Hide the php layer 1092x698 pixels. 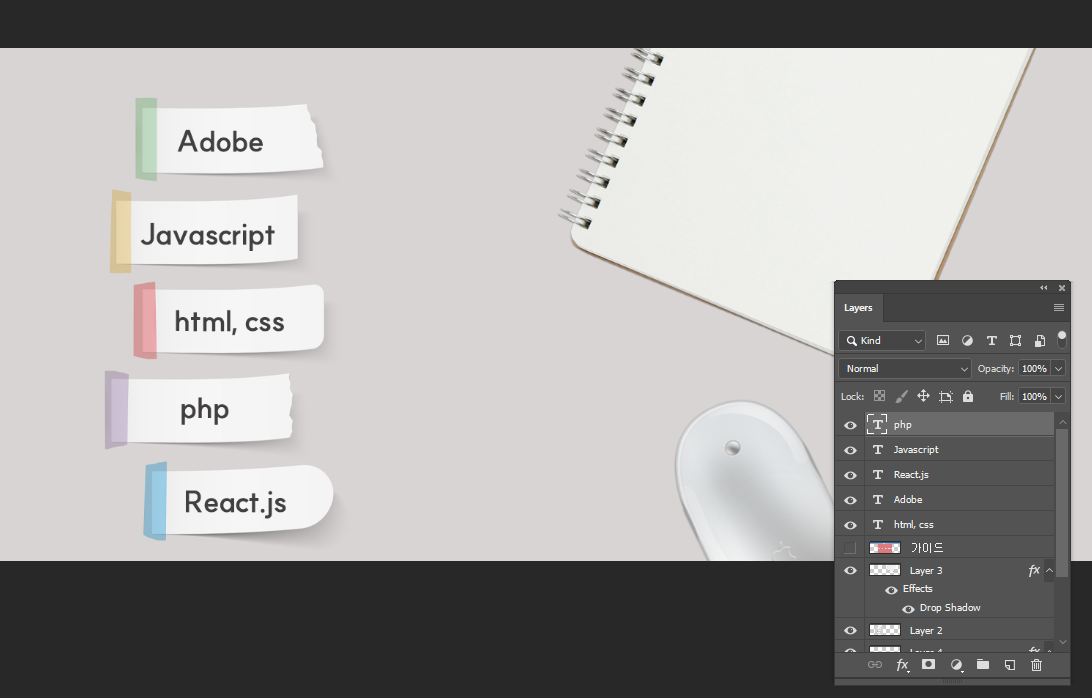click(850, 425)
